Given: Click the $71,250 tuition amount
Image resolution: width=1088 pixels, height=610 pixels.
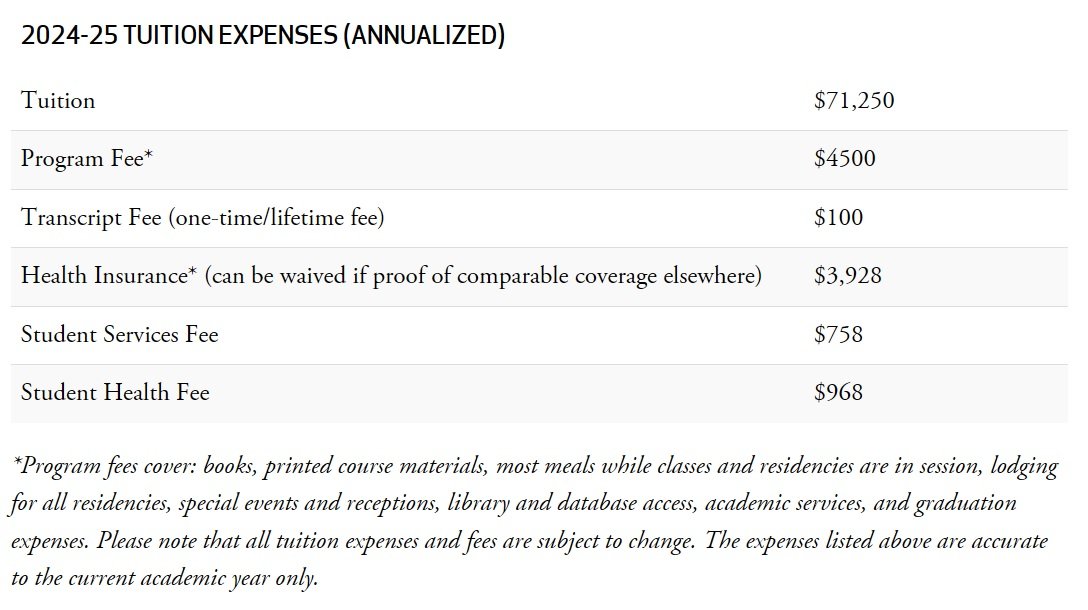Looking at the screenshot, I should (x=853, y=101).
